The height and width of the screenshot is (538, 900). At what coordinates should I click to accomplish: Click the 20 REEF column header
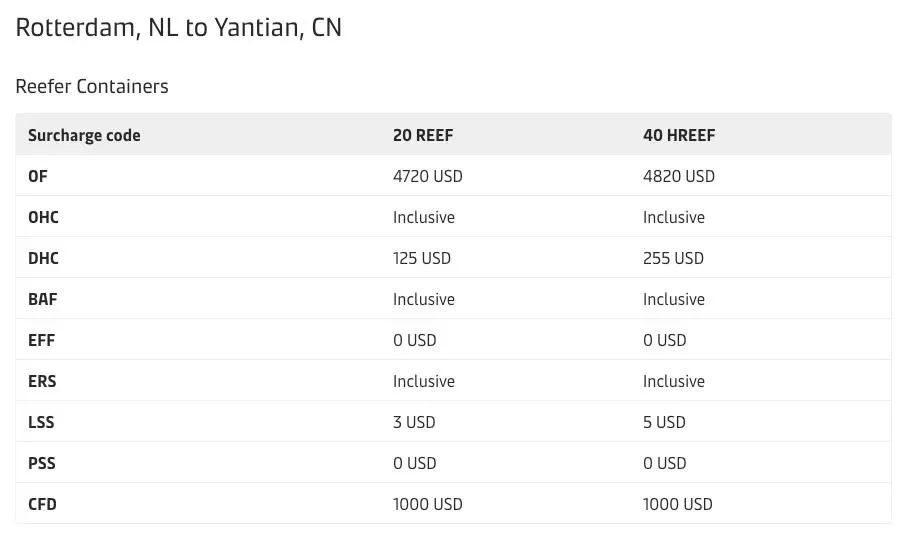tap(423, 135)
